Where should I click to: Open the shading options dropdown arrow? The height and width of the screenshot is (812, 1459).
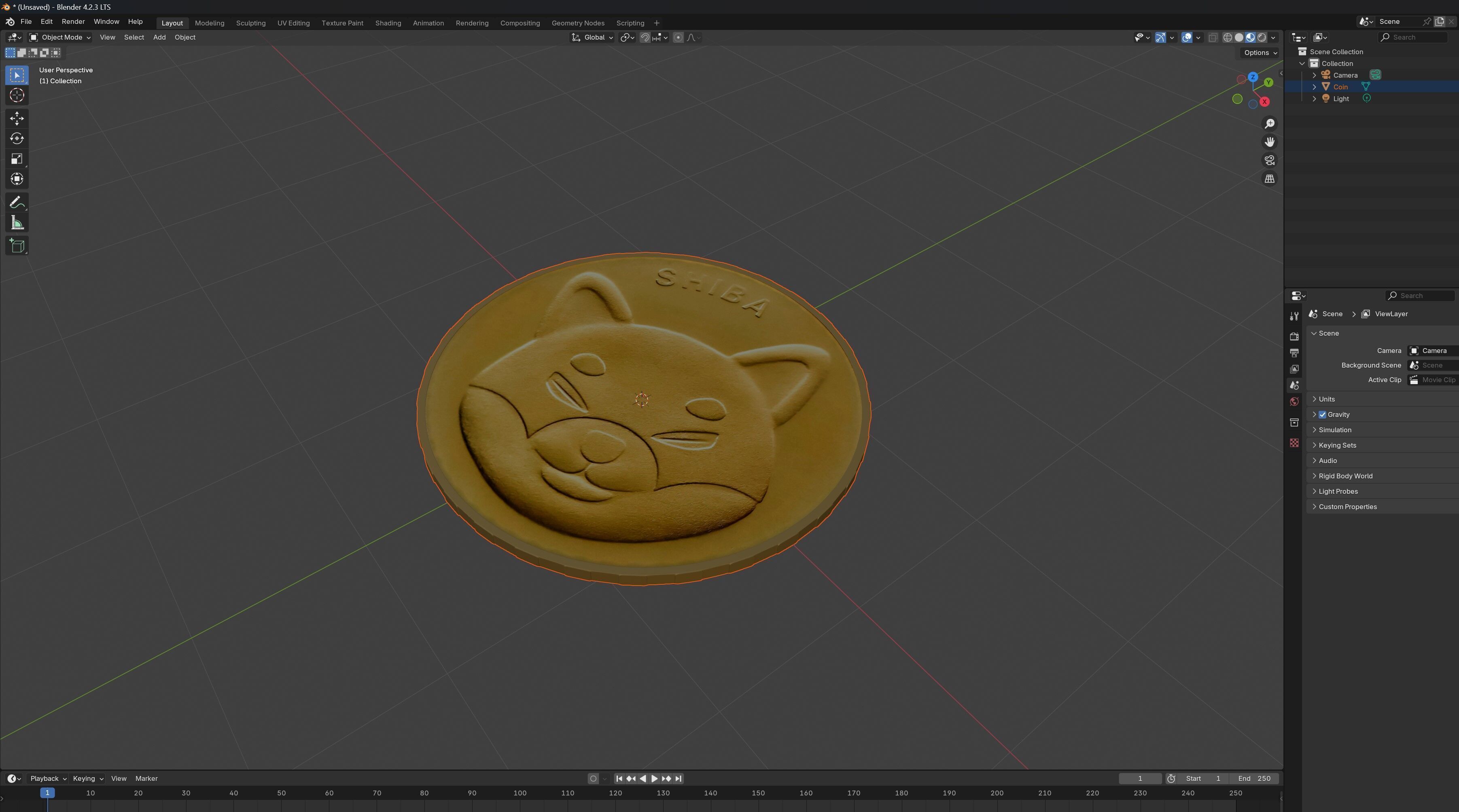click(x=1274, y=37)
